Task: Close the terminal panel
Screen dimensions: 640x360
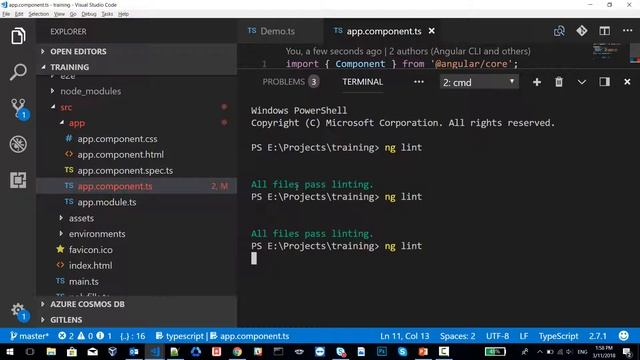Action: tap(627, 82)
